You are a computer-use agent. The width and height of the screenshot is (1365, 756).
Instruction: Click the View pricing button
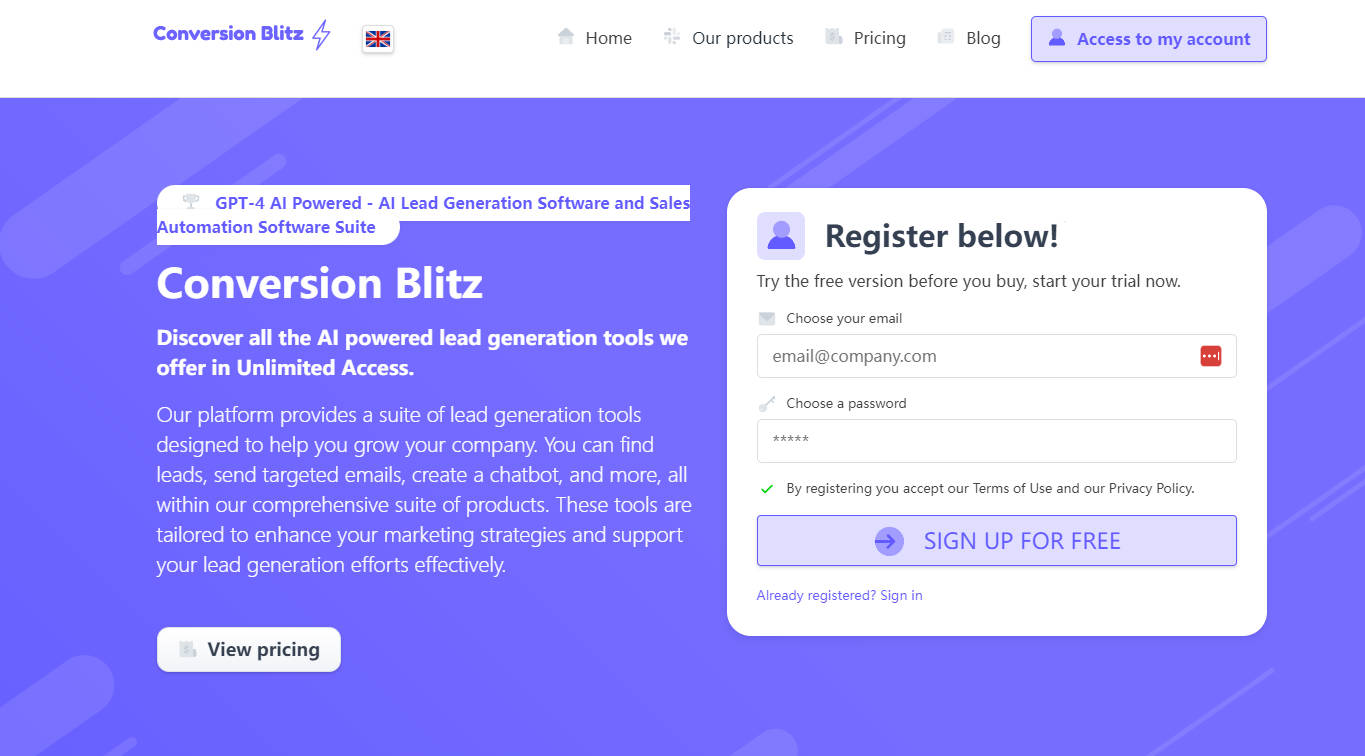(249, 650)
